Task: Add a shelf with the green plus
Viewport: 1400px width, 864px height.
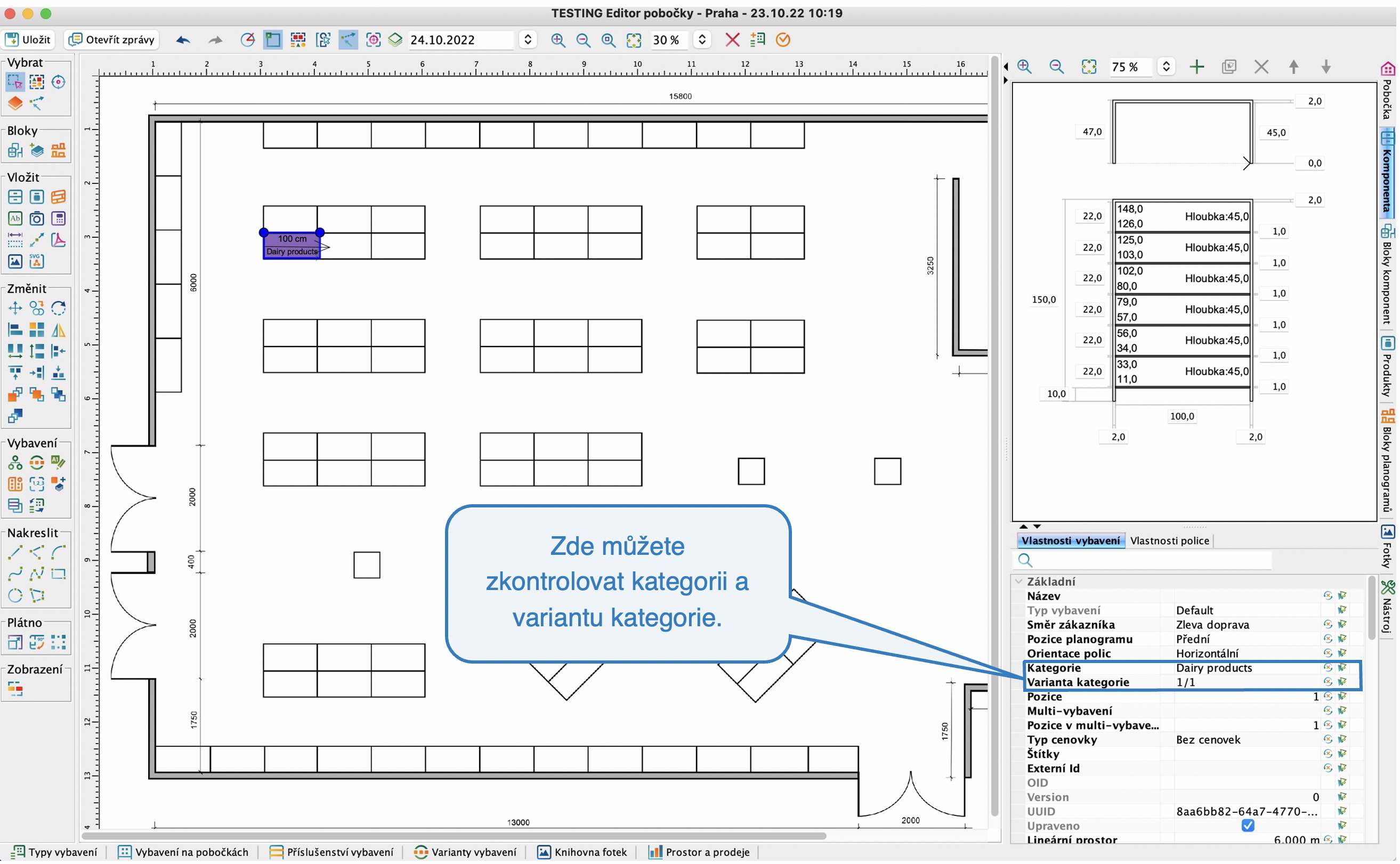Action: click(x=1196, y=67)
